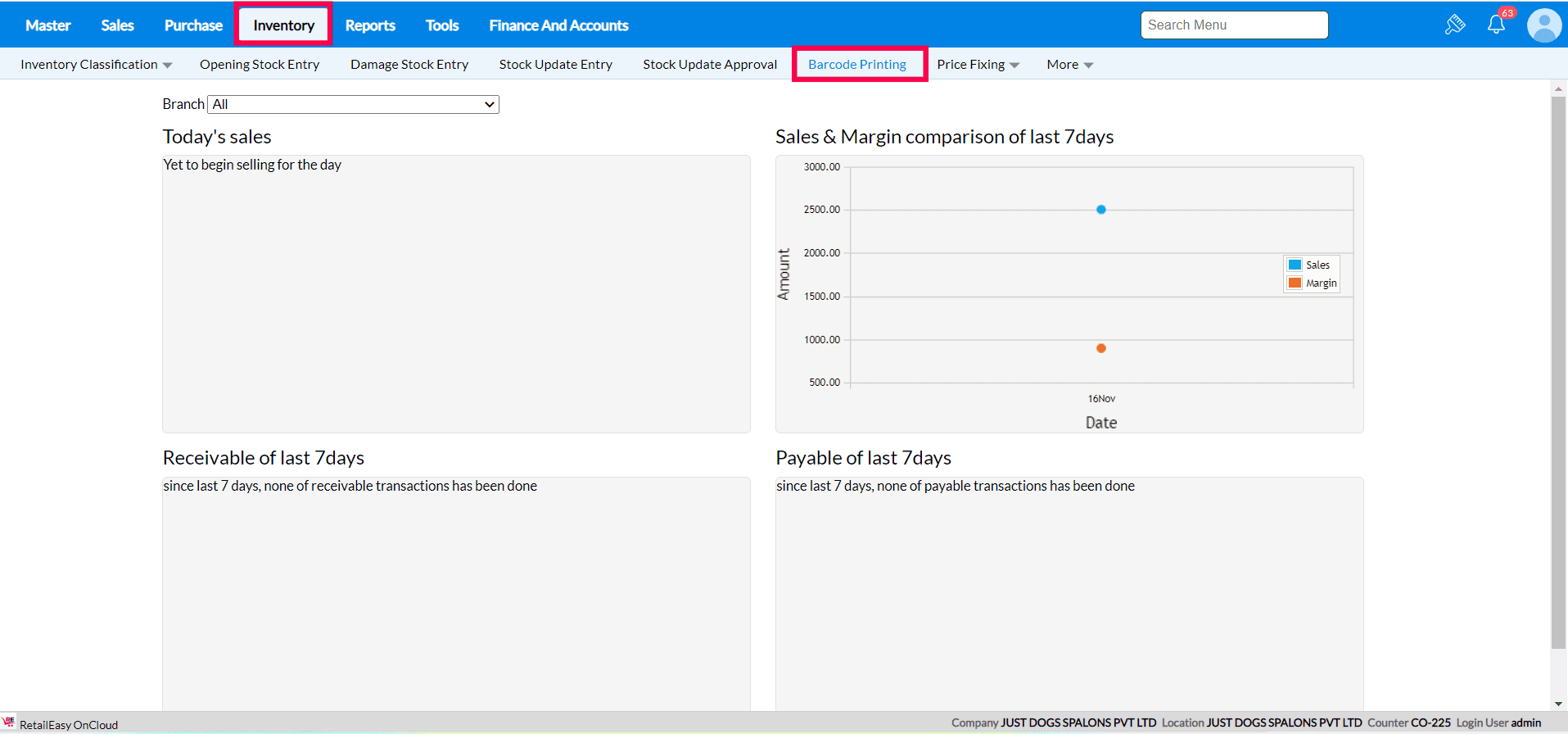Open the Reports menu

coord(370,25)
